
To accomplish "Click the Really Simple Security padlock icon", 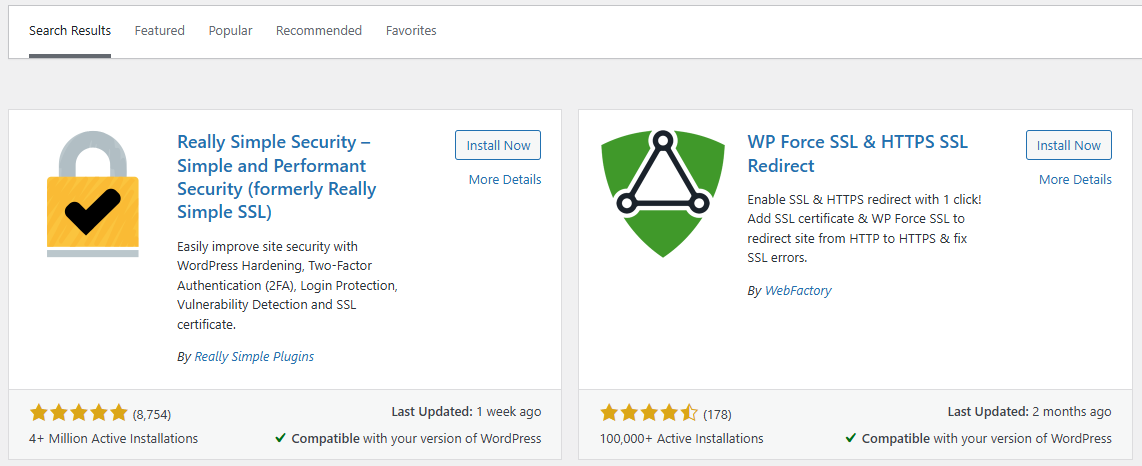I will point(93,194).
